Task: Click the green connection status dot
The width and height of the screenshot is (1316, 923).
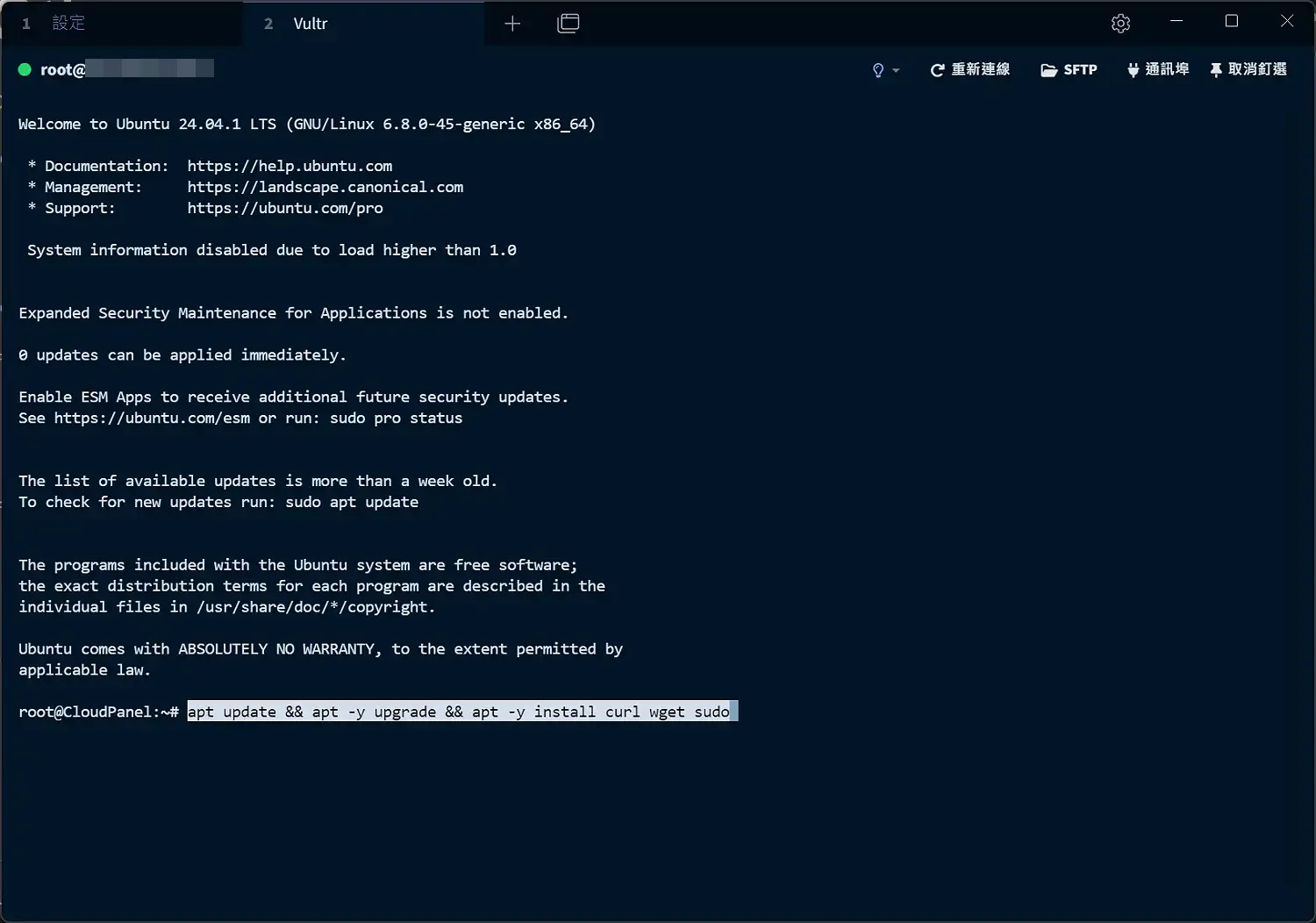Action: [25, 69]
